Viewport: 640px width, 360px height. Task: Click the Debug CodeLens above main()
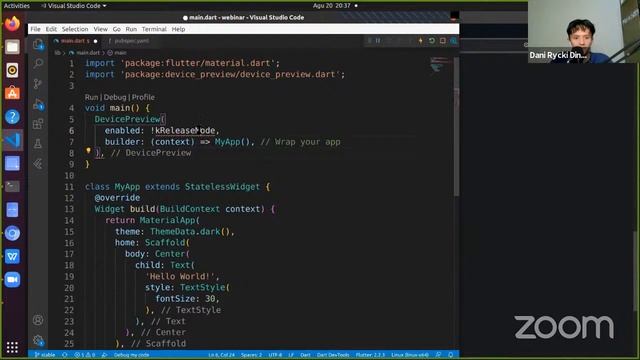pyautogui.click(x=115, y=97)
